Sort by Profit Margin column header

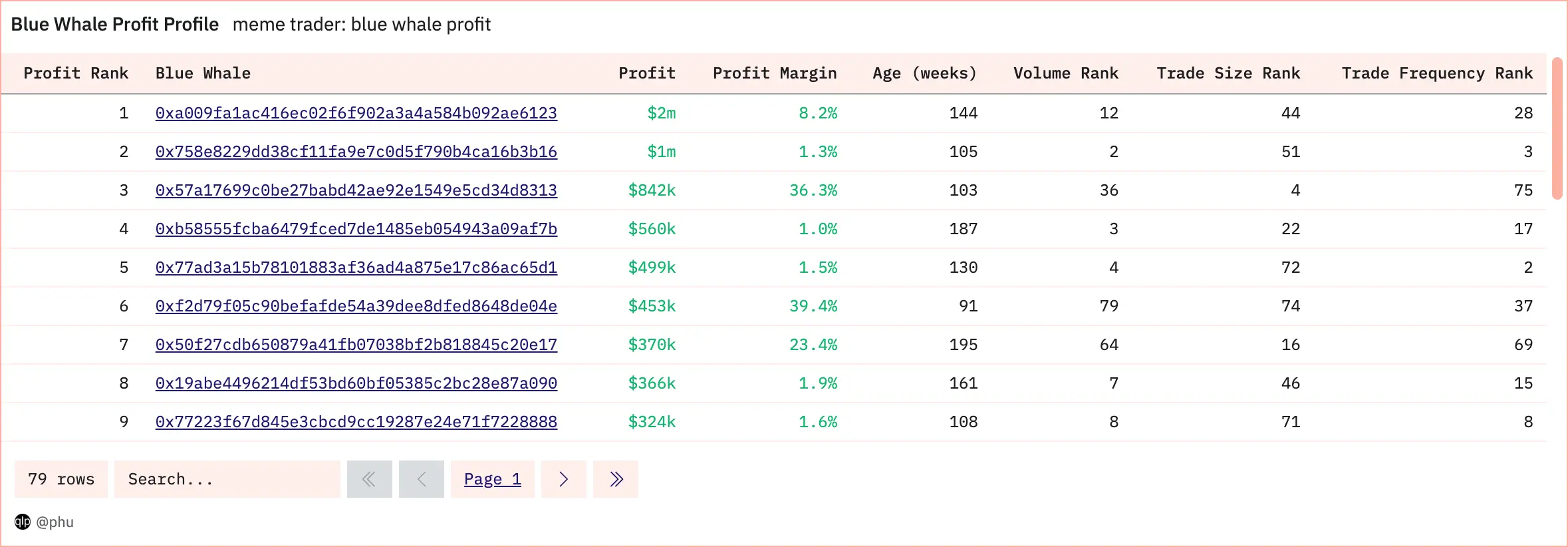point(774,73)
